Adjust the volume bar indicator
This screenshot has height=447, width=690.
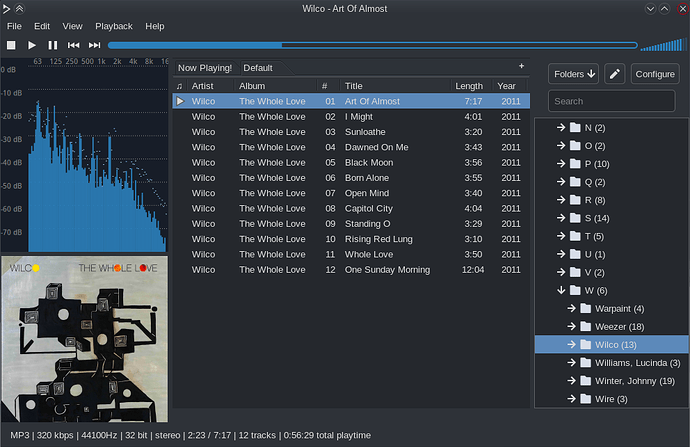663,45
